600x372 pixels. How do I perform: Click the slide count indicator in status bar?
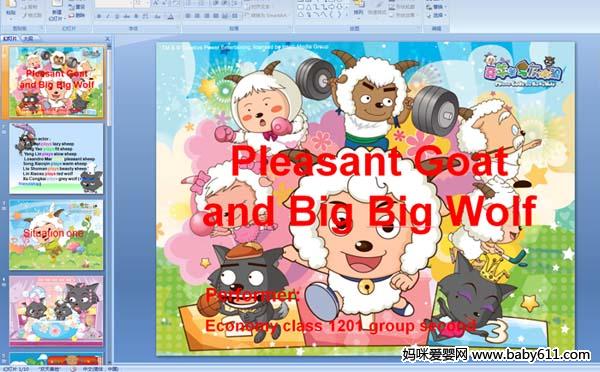coord(16,369)
